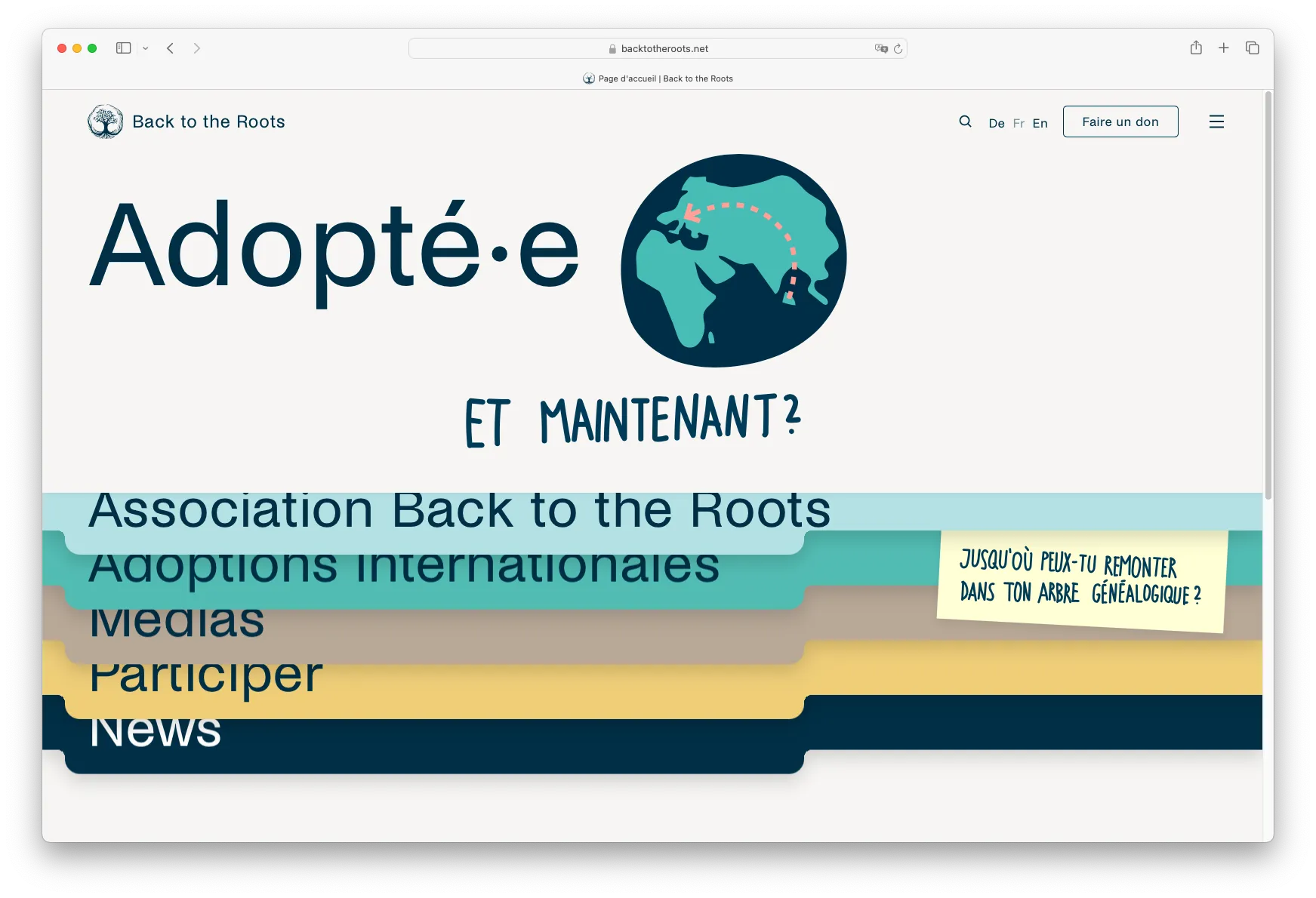Viewport: 1316px width, 898px height.
Task: Switch language to De
Action: [997, 123]
